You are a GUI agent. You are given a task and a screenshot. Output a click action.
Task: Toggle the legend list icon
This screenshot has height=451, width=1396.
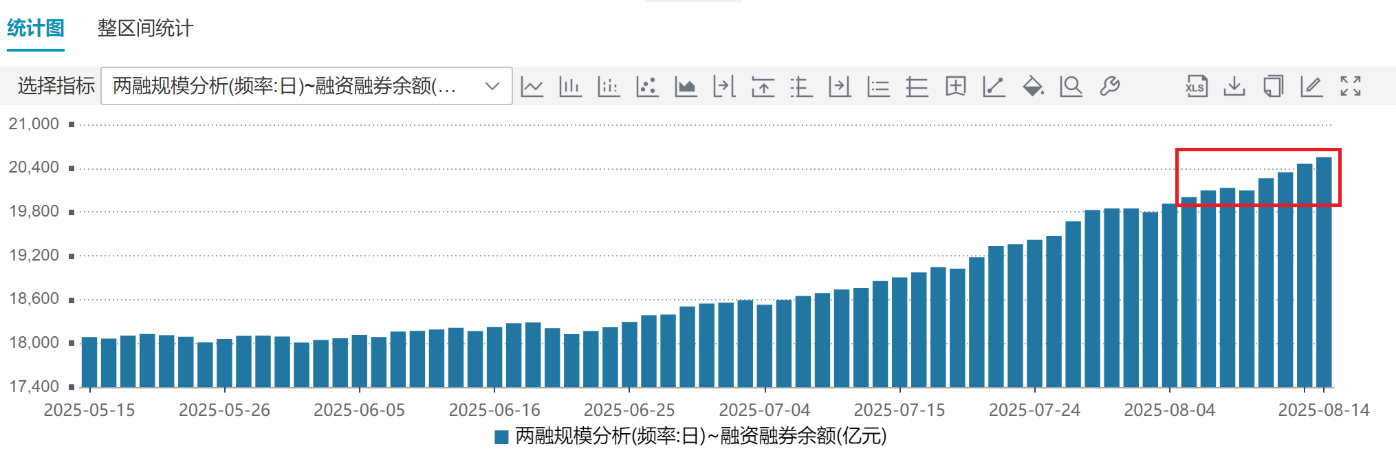pos(878,87)
